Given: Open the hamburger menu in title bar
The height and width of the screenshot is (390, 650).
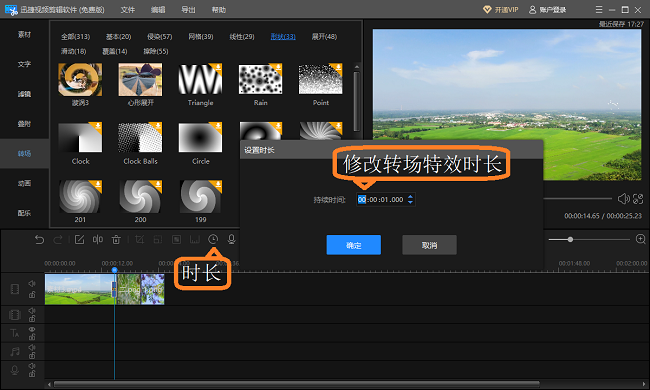Looking at the screenshot, I should pyautogui.click(x=599, y=9).
